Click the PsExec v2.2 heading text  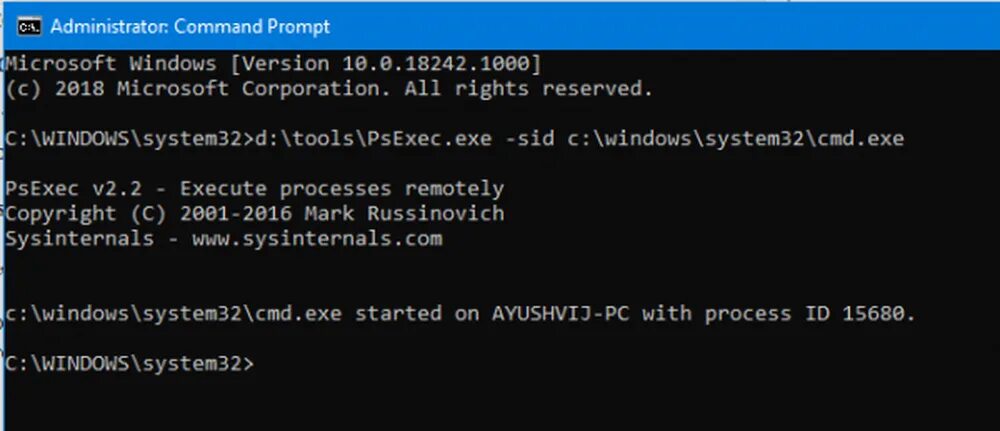(80, 189)
